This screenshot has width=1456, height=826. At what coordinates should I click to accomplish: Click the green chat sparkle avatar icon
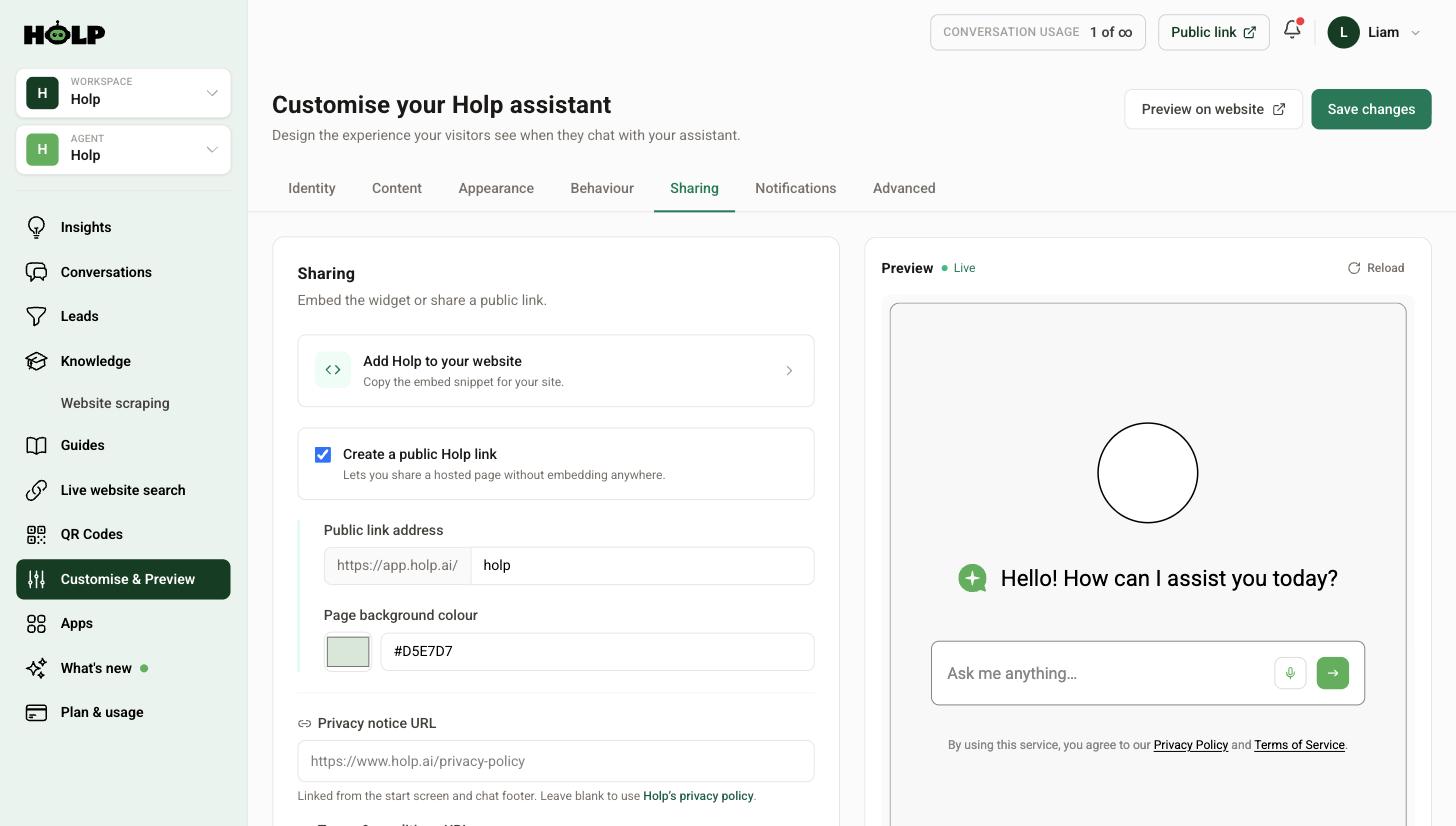(x=972, y=578)
